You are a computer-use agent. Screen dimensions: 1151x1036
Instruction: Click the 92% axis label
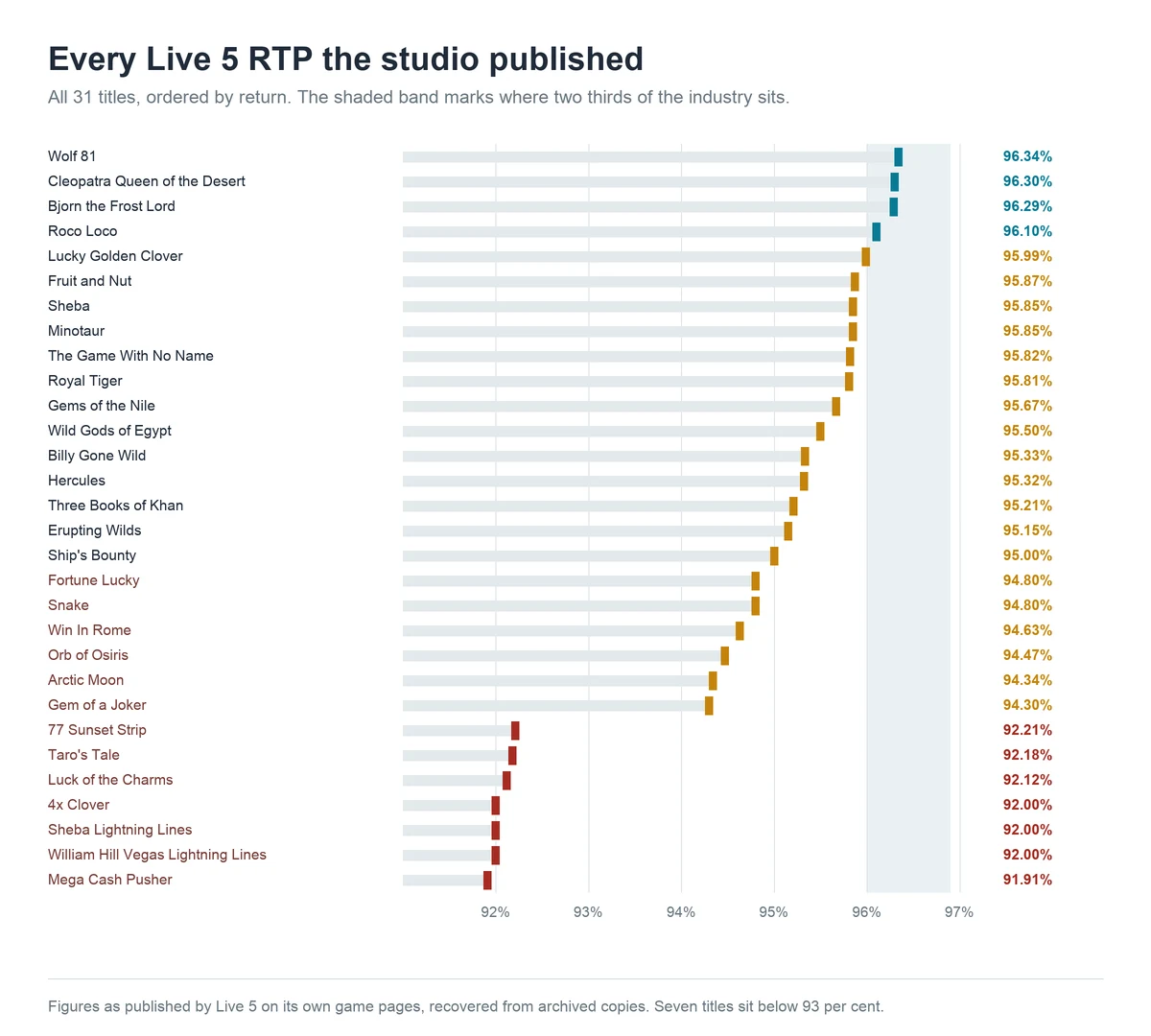495,912
